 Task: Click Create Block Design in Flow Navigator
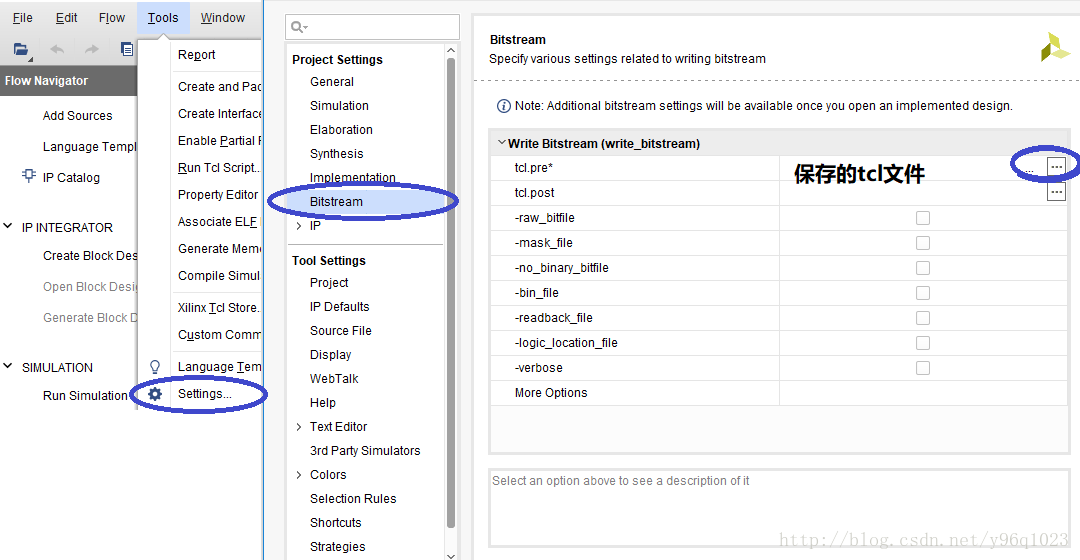(90, 256)
